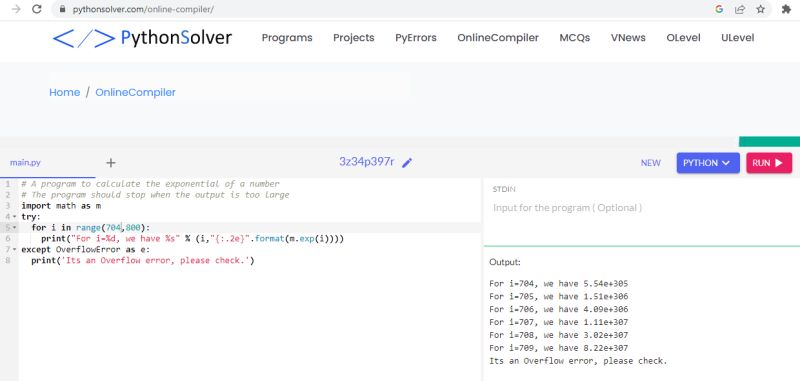Open the Google icon in the address bar
800x381 pixels.
(x=719, y=9)
